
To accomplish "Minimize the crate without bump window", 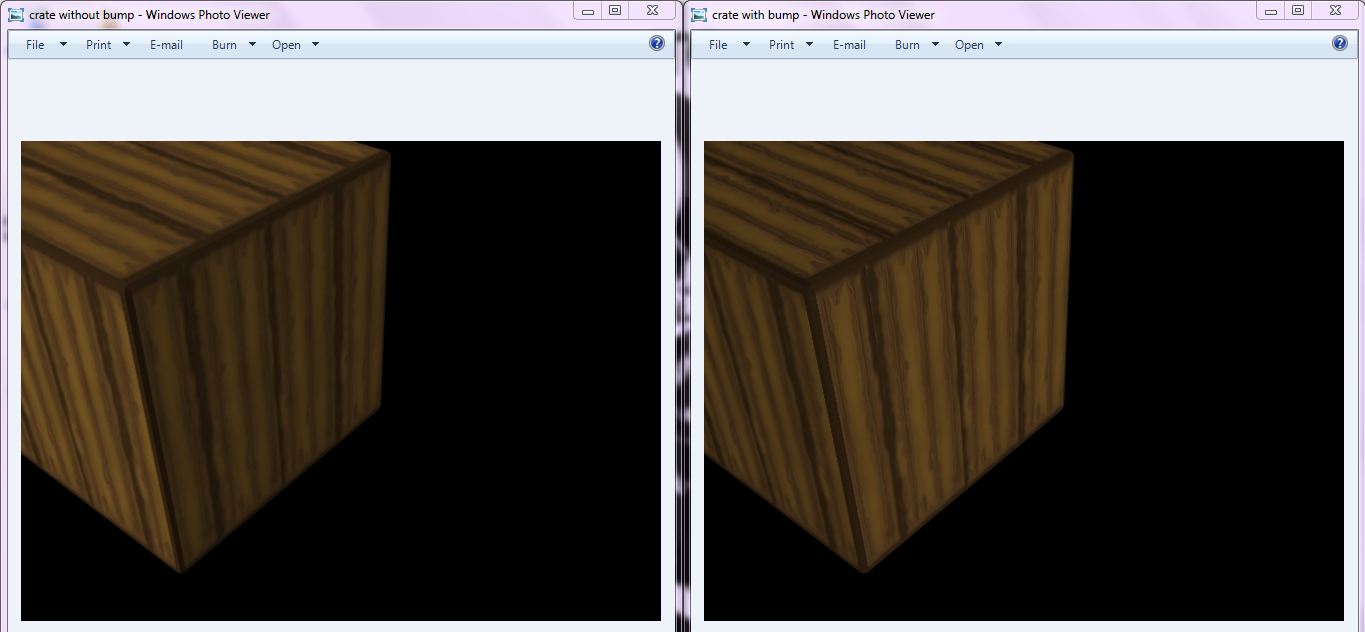I will point(588,10).
